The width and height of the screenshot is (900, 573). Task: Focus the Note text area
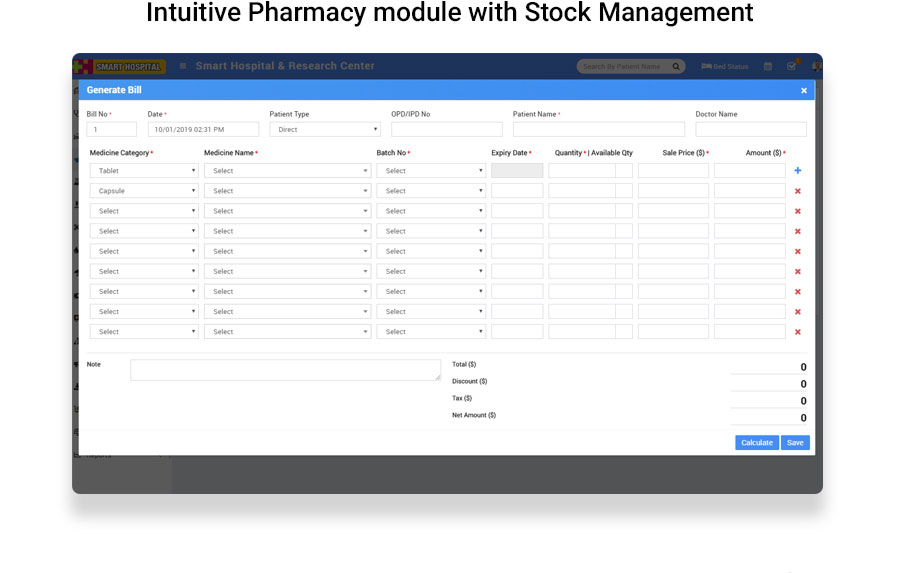click(x=285, y=370)
